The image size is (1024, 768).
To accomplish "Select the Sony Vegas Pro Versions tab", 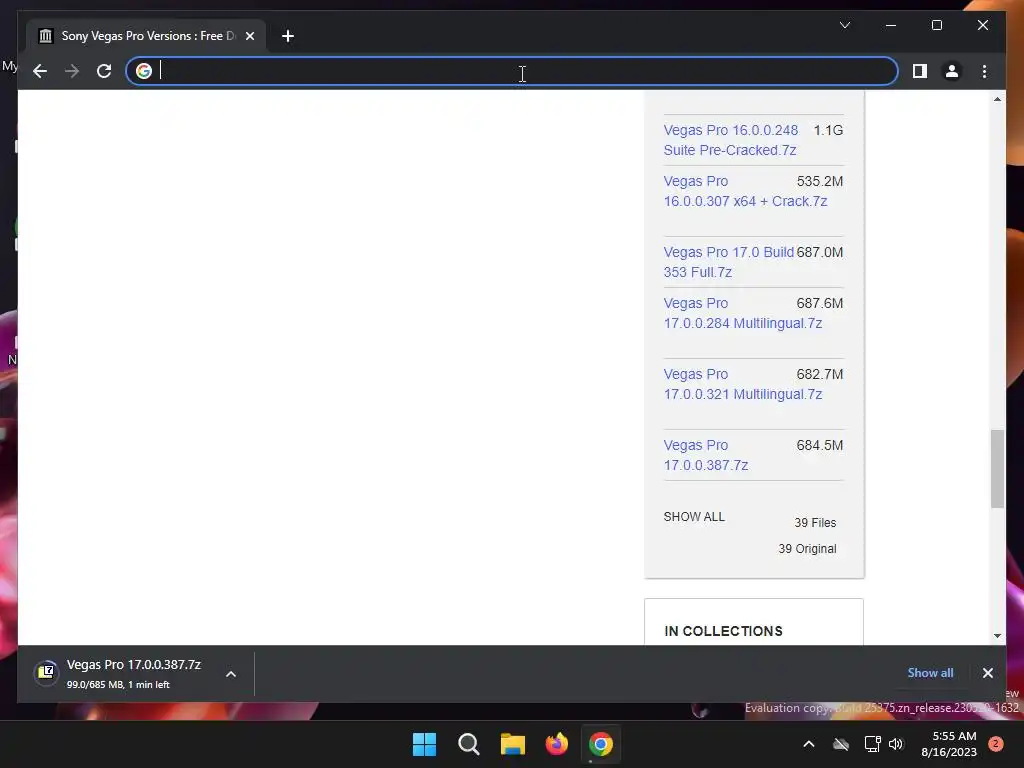I will pyautogui.click(x=147, y=36).
